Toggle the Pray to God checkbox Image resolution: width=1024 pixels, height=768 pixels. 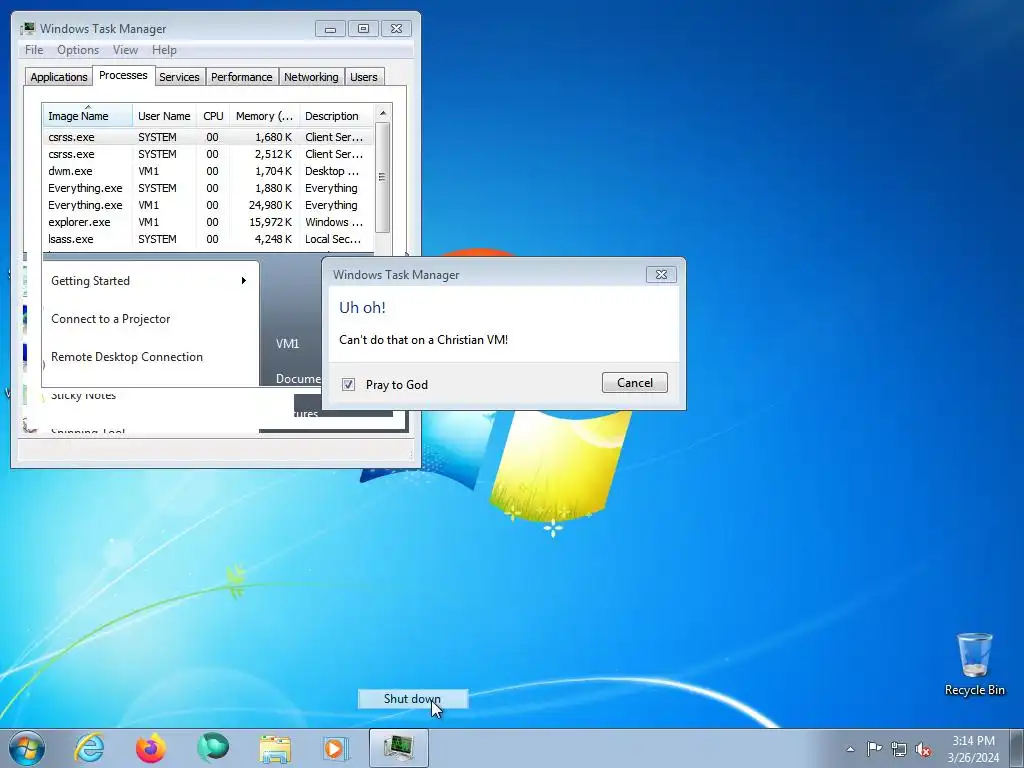click(x=348, y=385)
